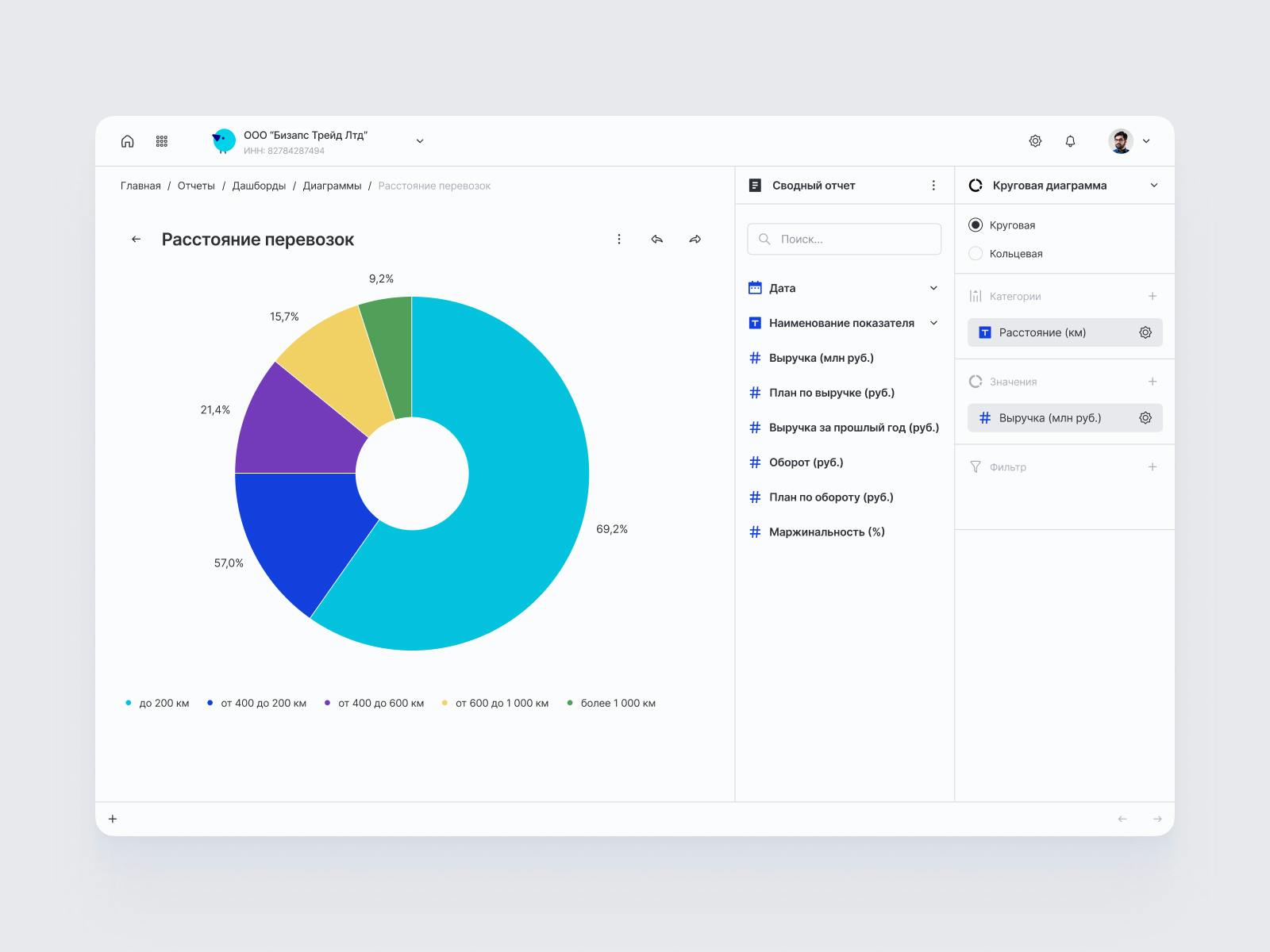
Task: Select the Кольцевая radio option
Action: click(x=976, y=254)
